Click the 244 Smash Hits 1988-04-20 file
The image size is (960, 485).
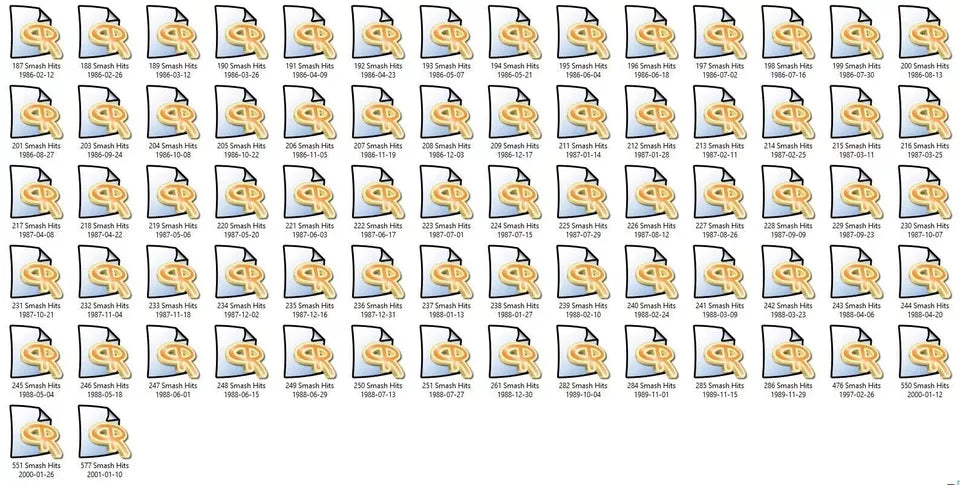pyautogui.click(x=924, y=272)
